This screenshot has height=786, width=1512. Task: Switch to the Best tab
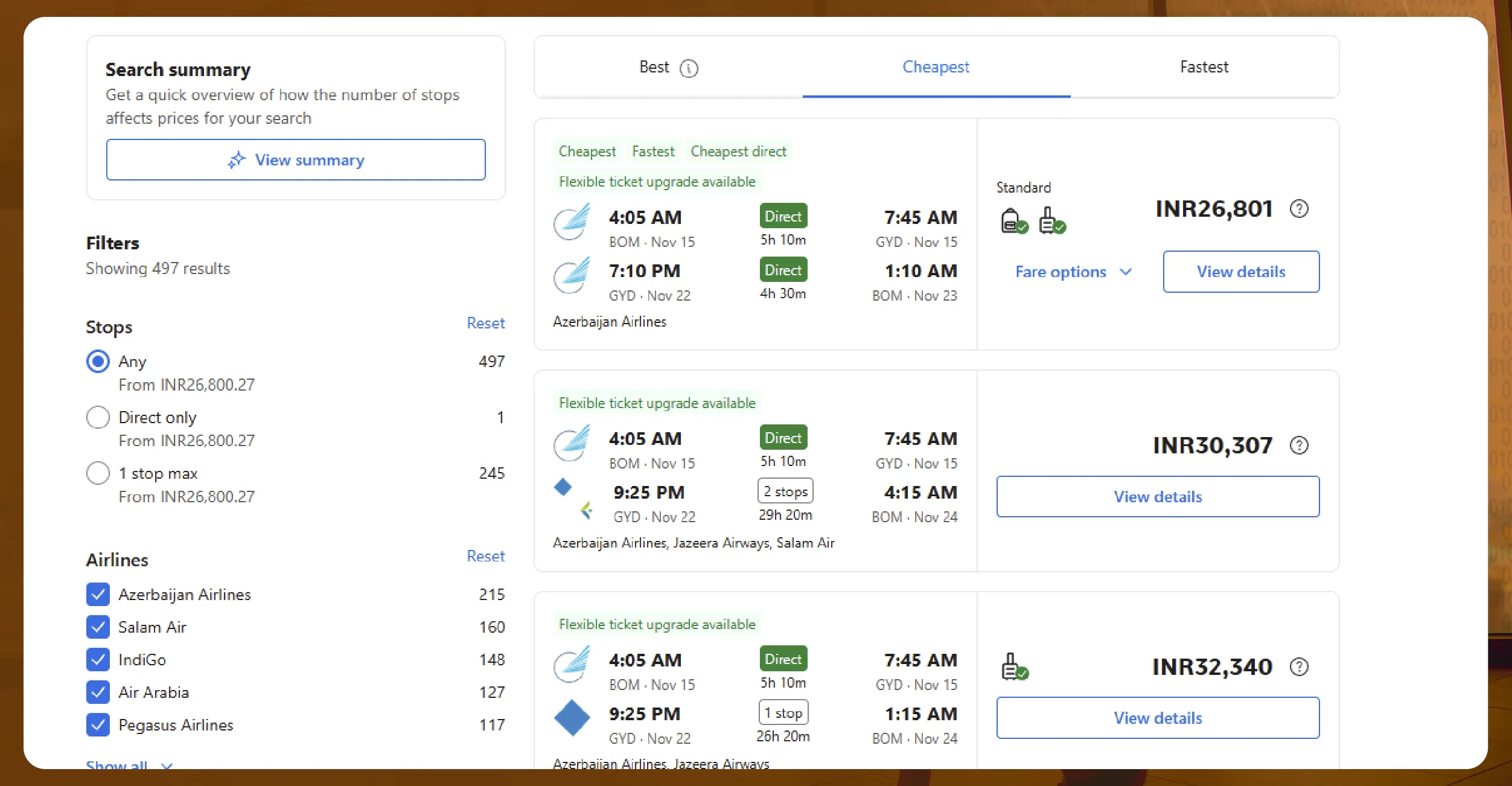[654, 67]
